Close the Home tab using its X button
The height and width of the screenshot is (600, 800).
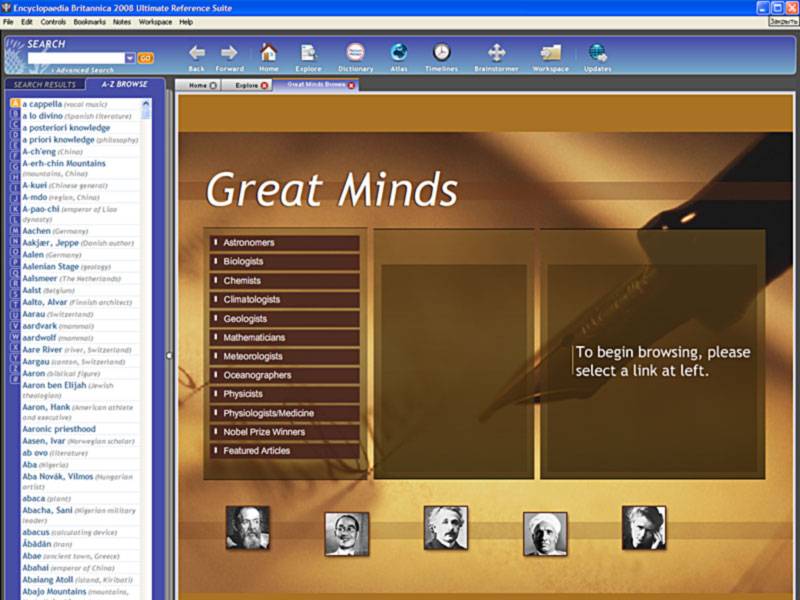213,86
